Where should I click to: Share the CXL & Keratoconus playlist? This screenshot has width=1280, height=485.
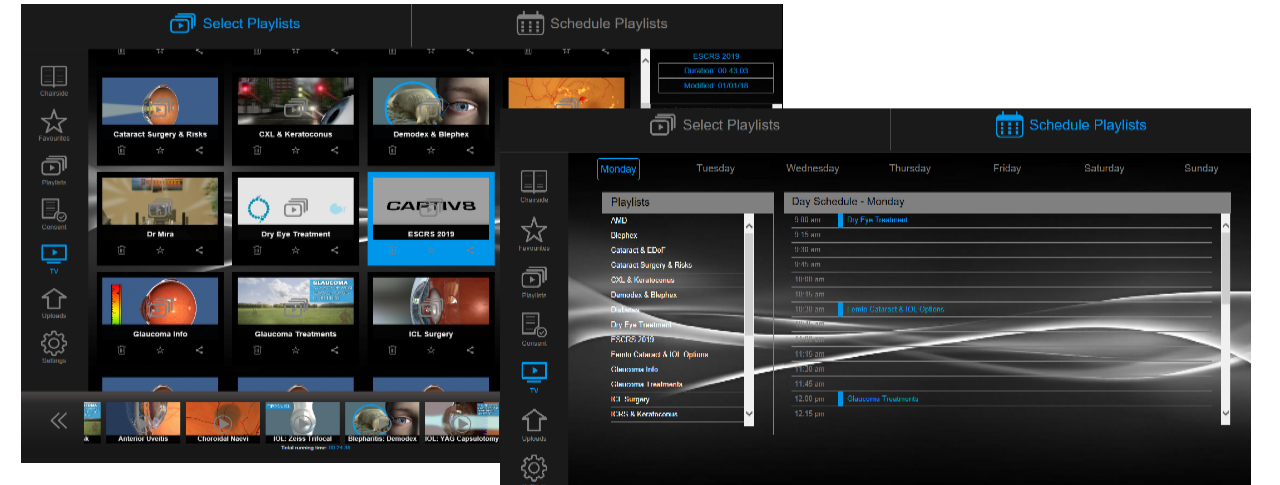334,150
